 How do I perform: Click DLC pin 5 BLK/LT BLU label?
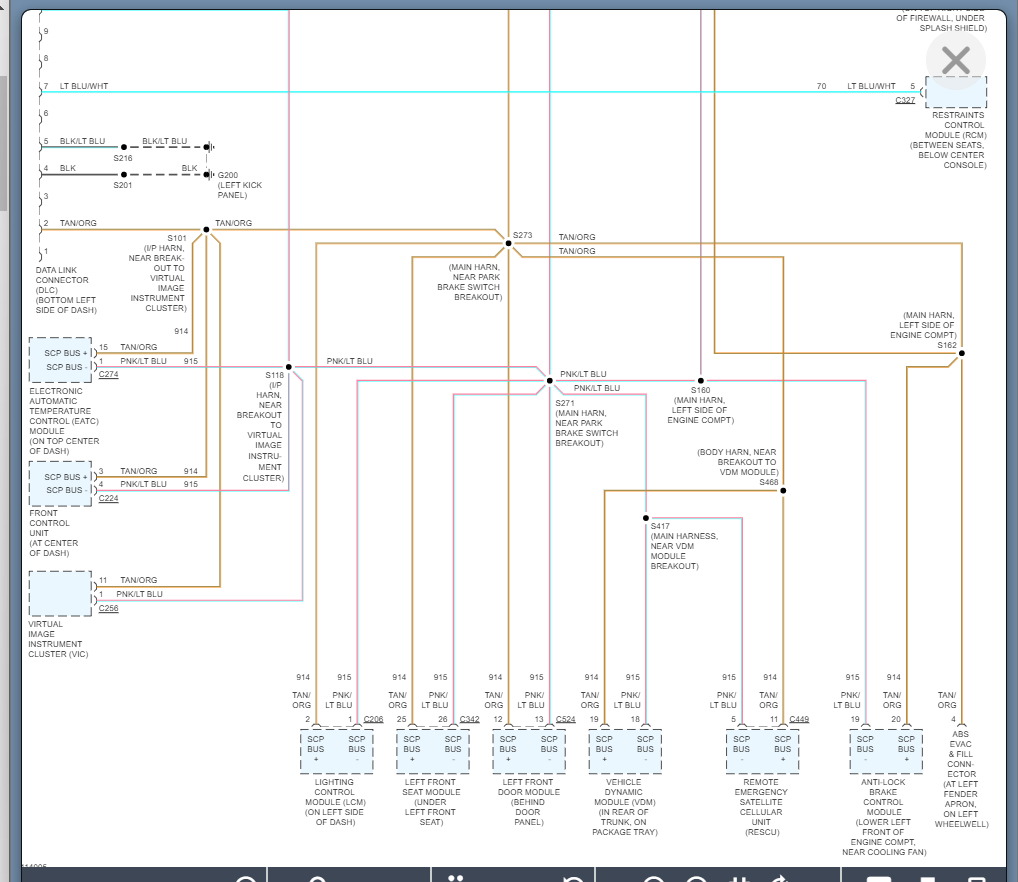[82, 141]
